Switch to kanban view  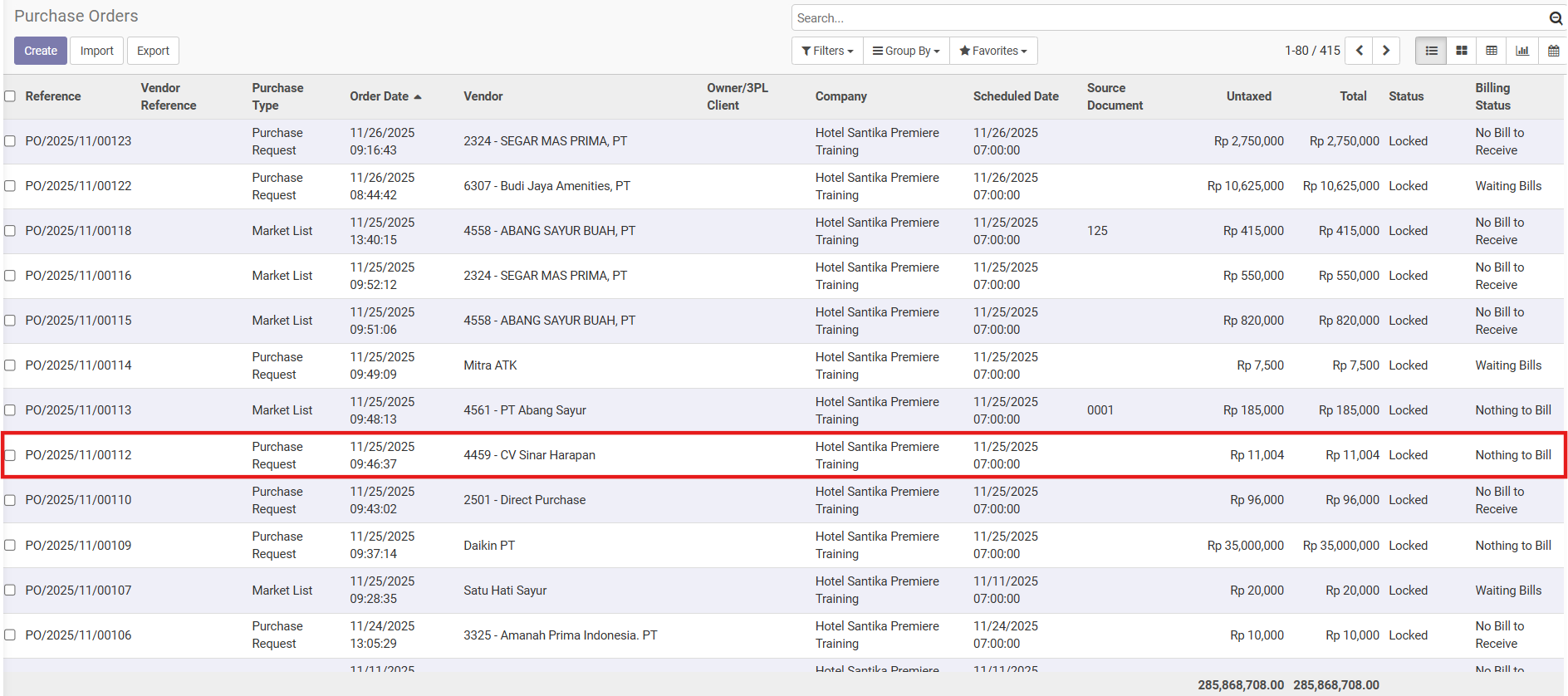pos(1462,51)
